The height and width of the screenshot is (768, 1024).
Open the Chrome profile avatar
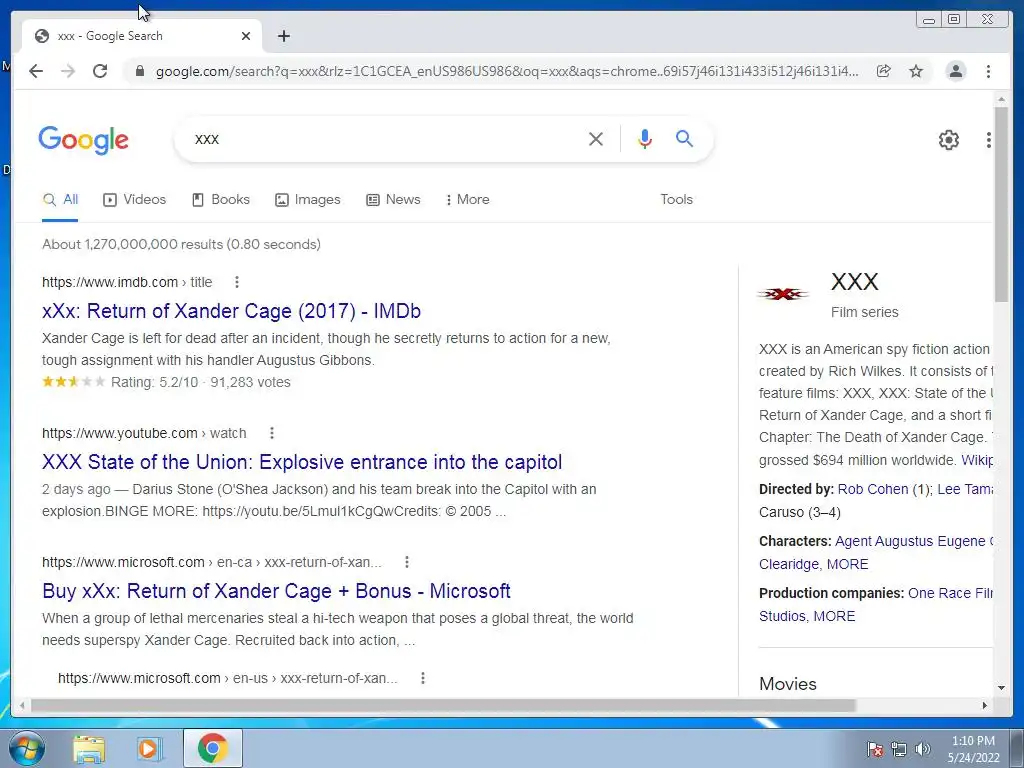(956, 71)
